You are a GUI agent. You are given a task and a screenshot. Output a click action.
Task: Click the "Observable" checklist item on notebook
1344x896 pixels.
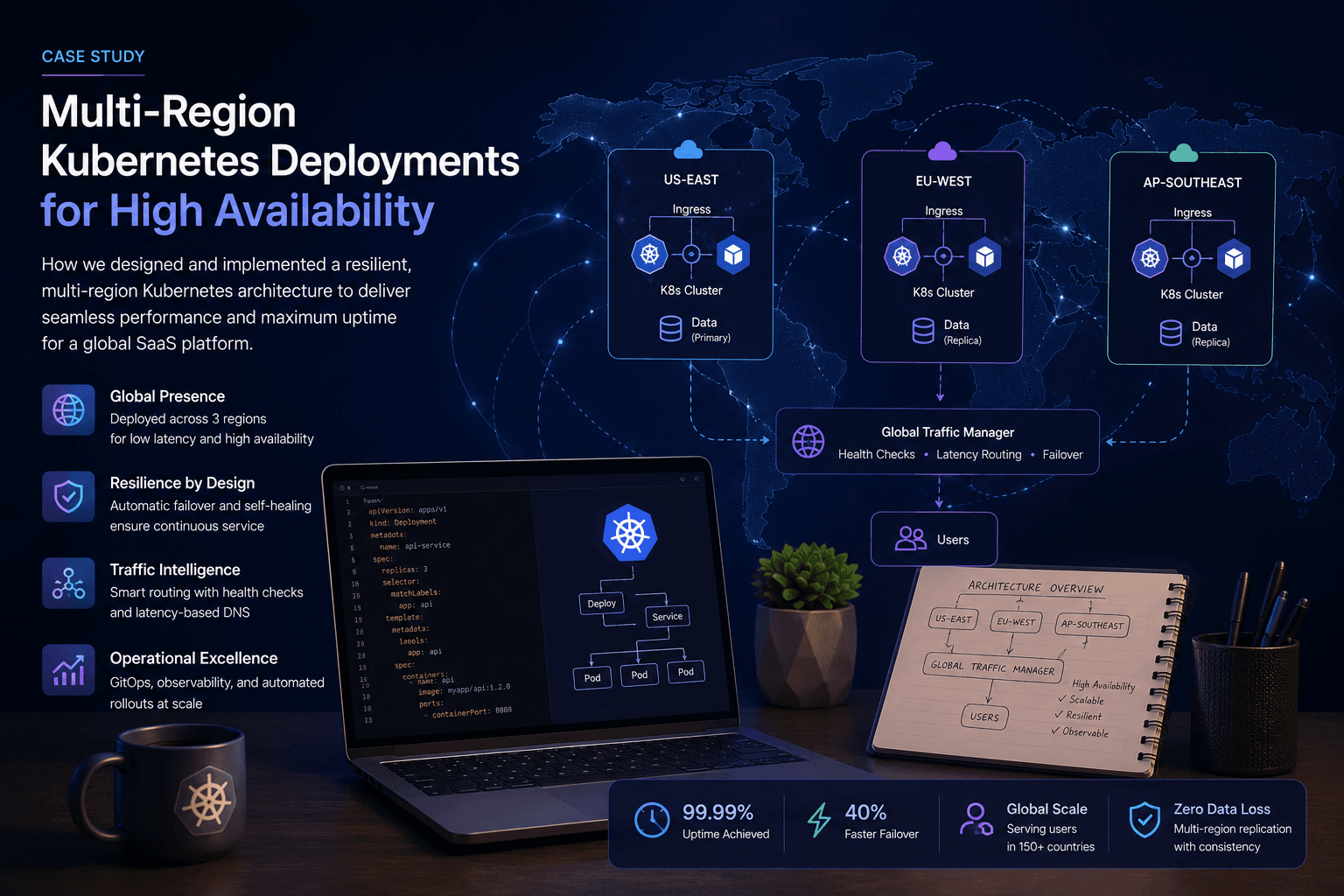[1080, 731]
